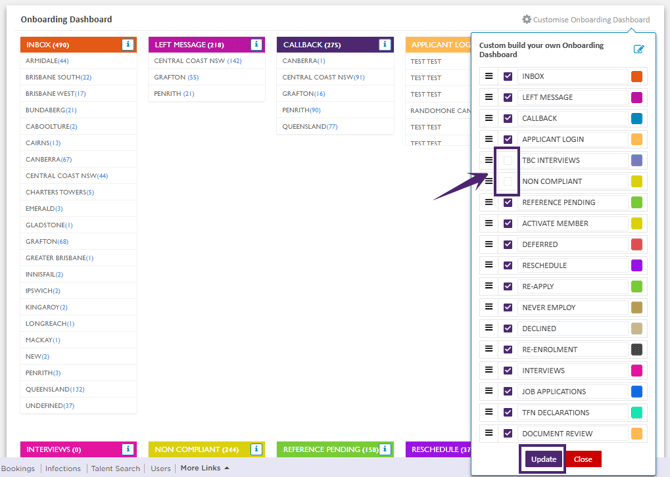Click the RESCHEDULE column header
Image resolution: width=670 pixels, height=477 pixels.
coord(438,449)
